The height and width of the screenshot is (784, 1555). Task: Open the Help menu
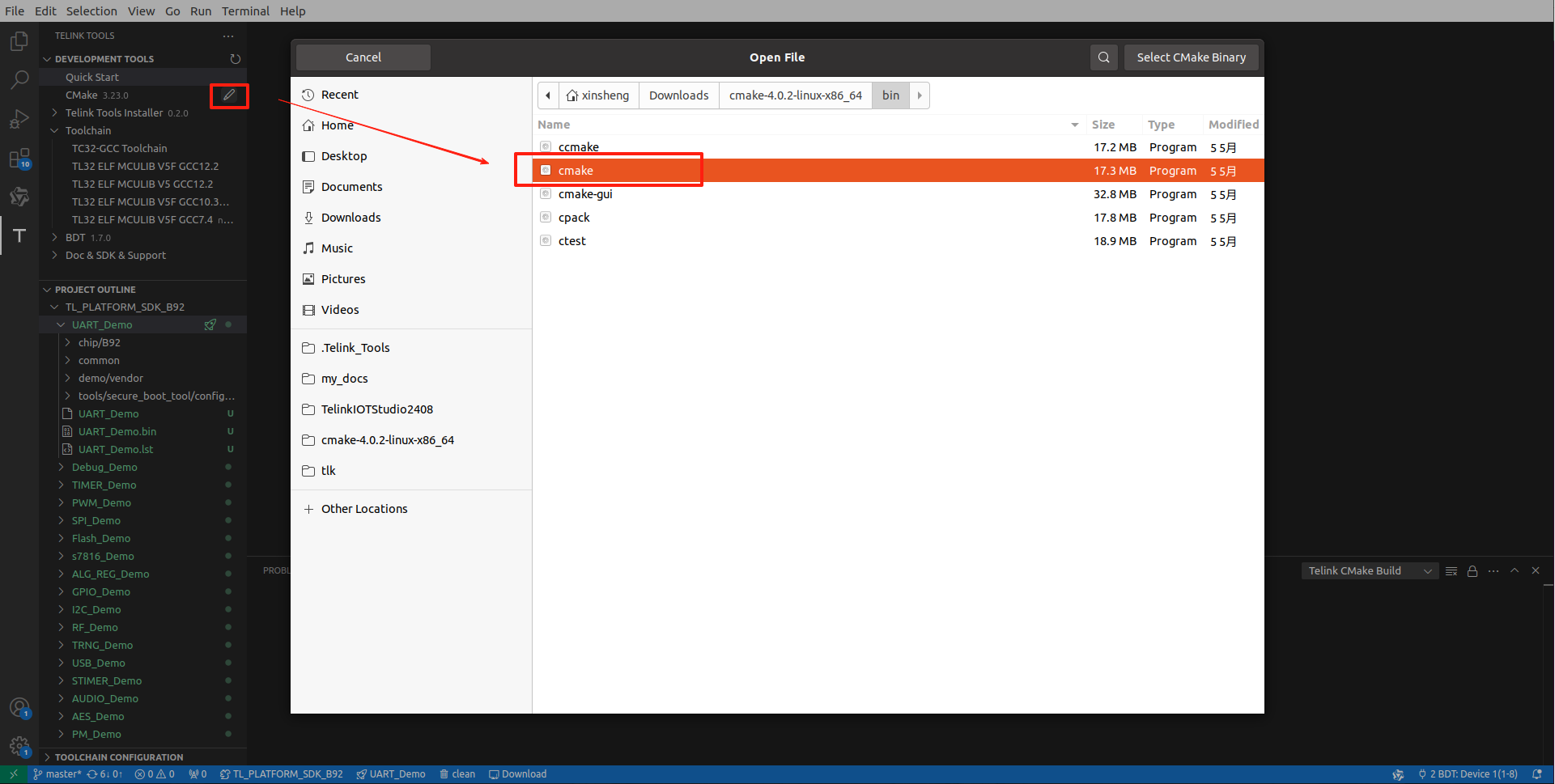[292, 11]
